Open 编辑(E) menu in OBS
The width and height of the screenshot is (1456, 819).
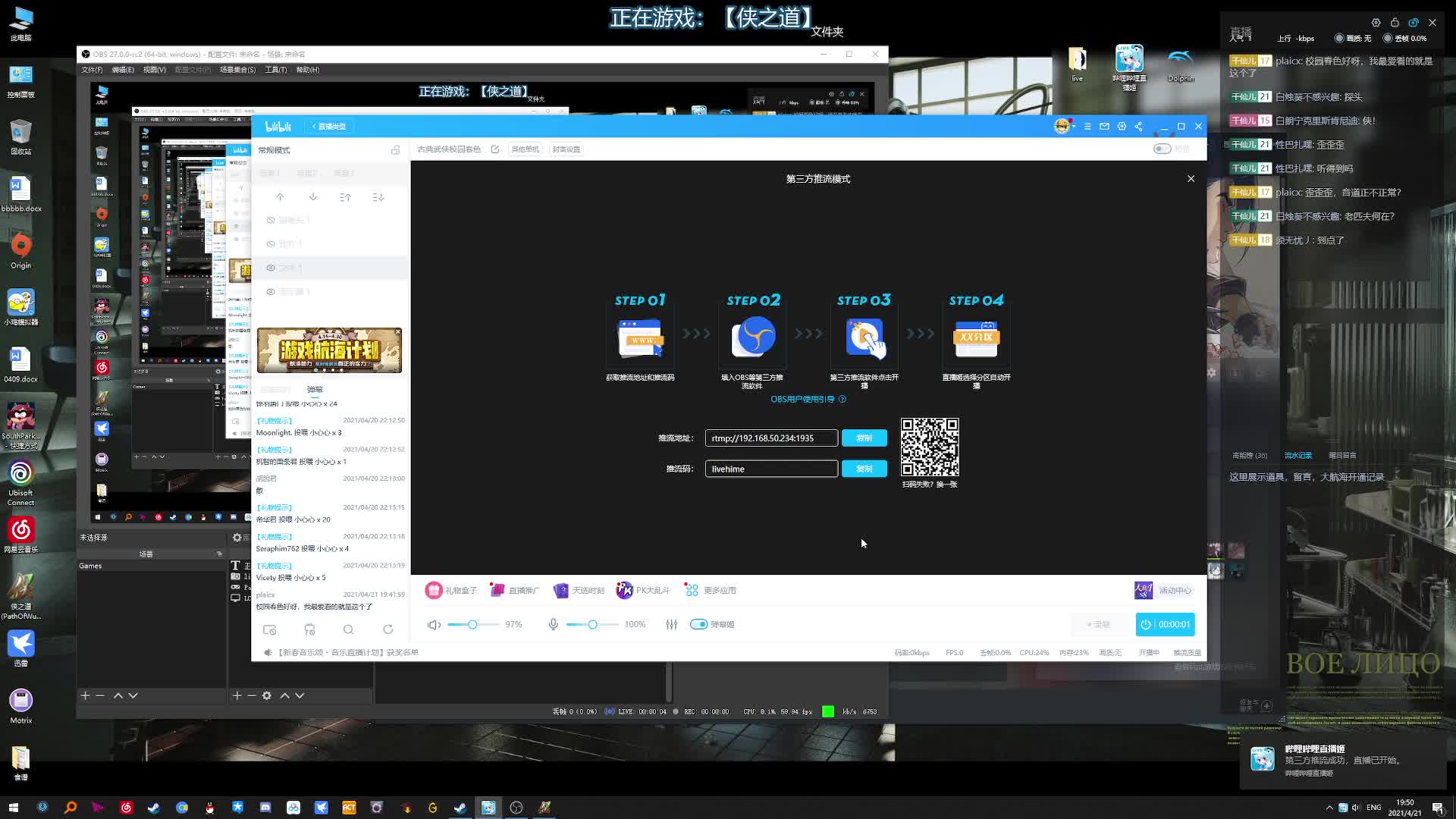pyautogui.click(x=123, y=70)
